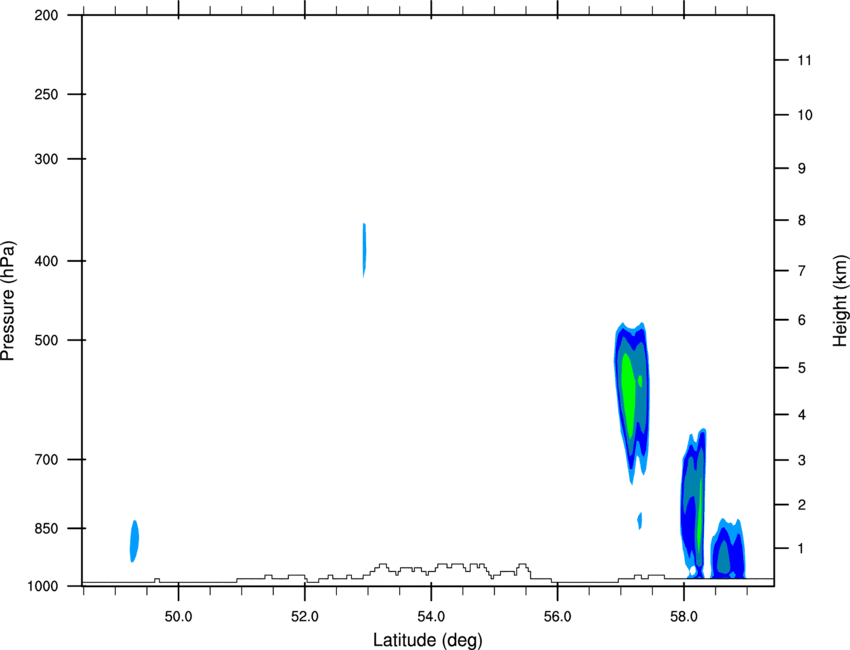850x650 pixels.
Task: Click the 6 km height label
Action: [802, 320]
